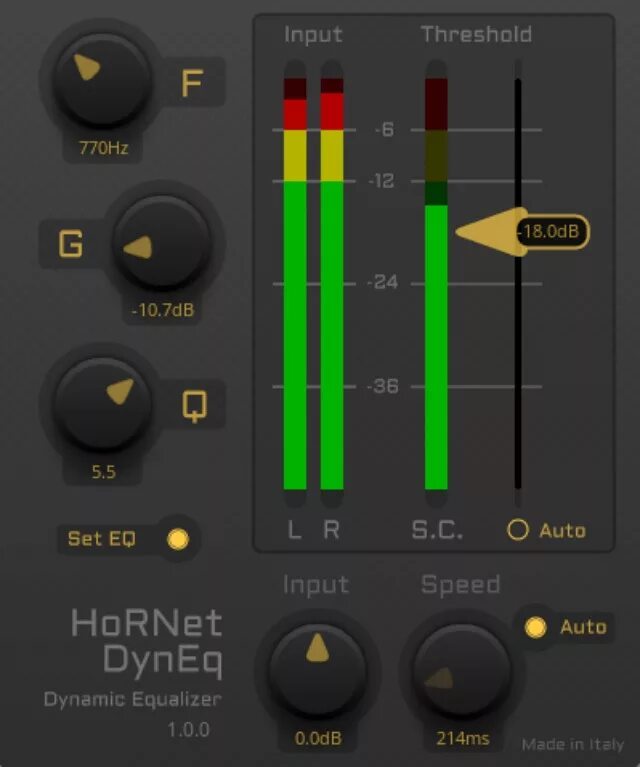Click the Speed knob
Image resolution: width=640 pixels, height=767 pixels.
coord(462,670)
